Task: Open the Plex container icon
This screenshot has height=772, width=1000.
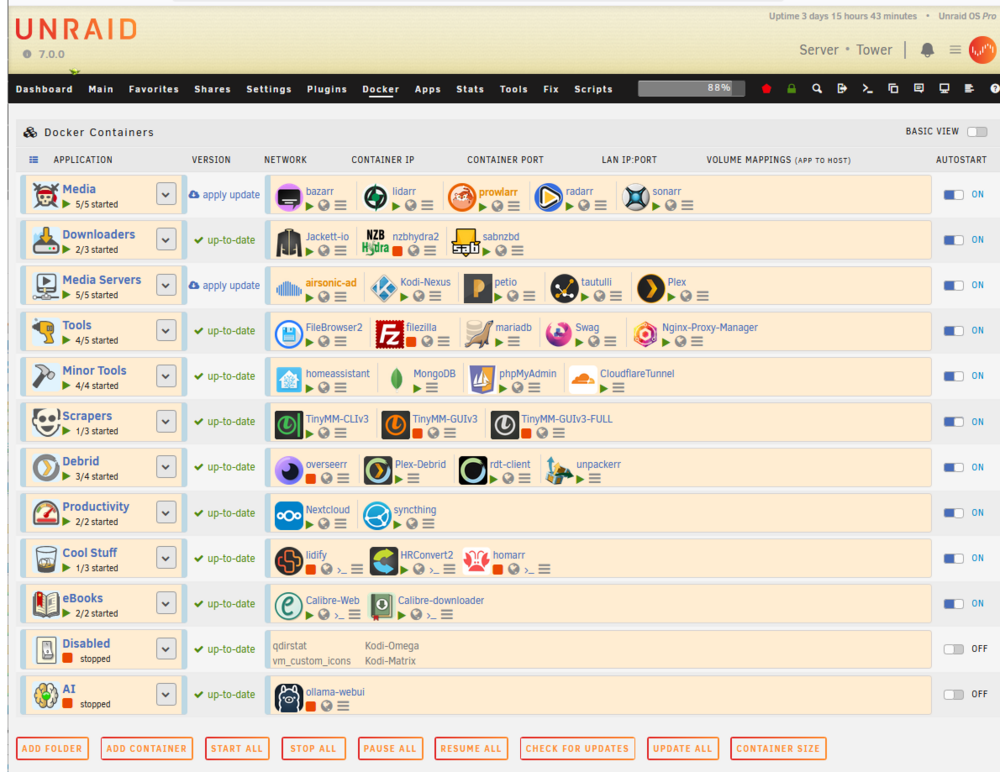Action: [651, 288]
